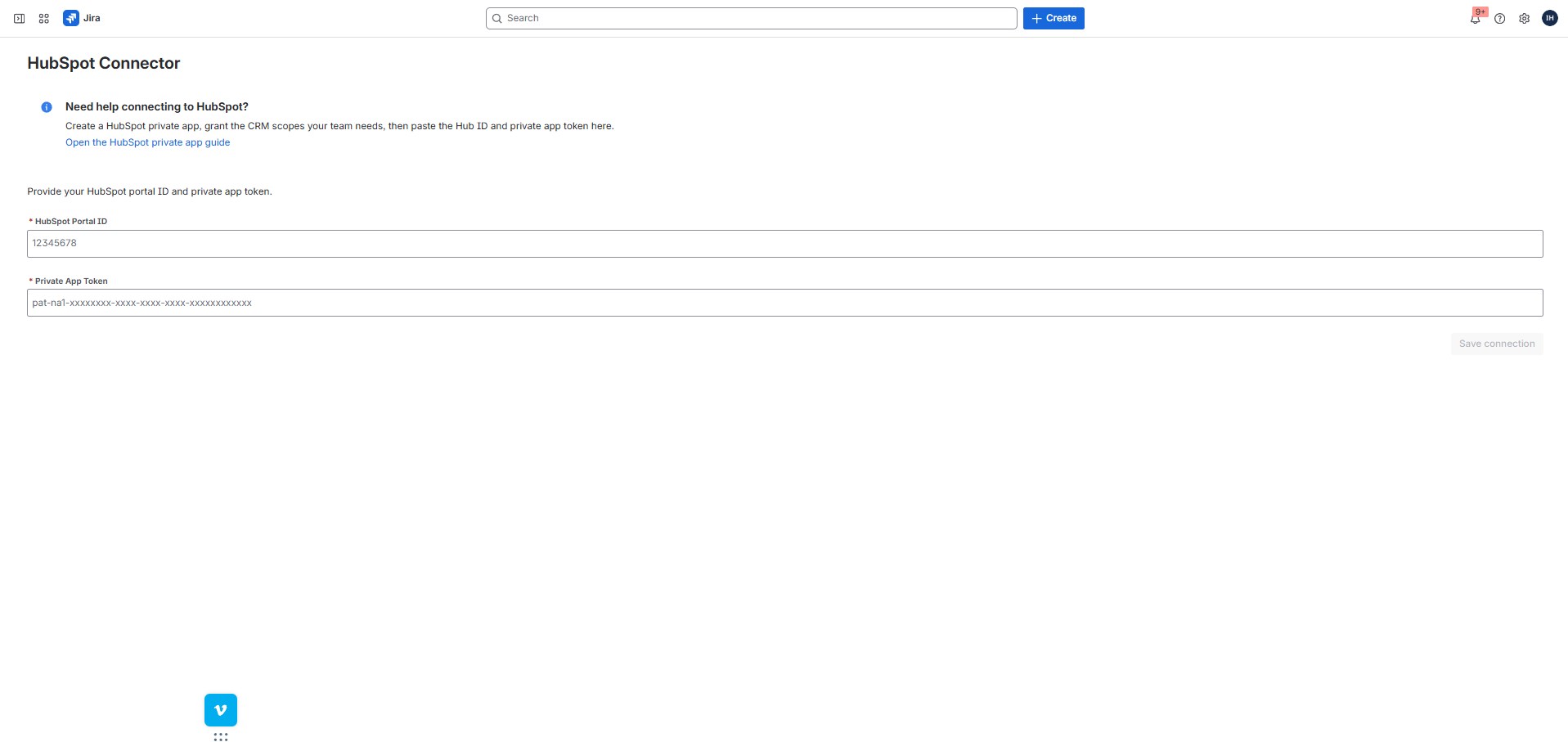1568x742 pixels.
Task: Open the dotted grid handle below the V icon
Action: (x=220, y=736)
